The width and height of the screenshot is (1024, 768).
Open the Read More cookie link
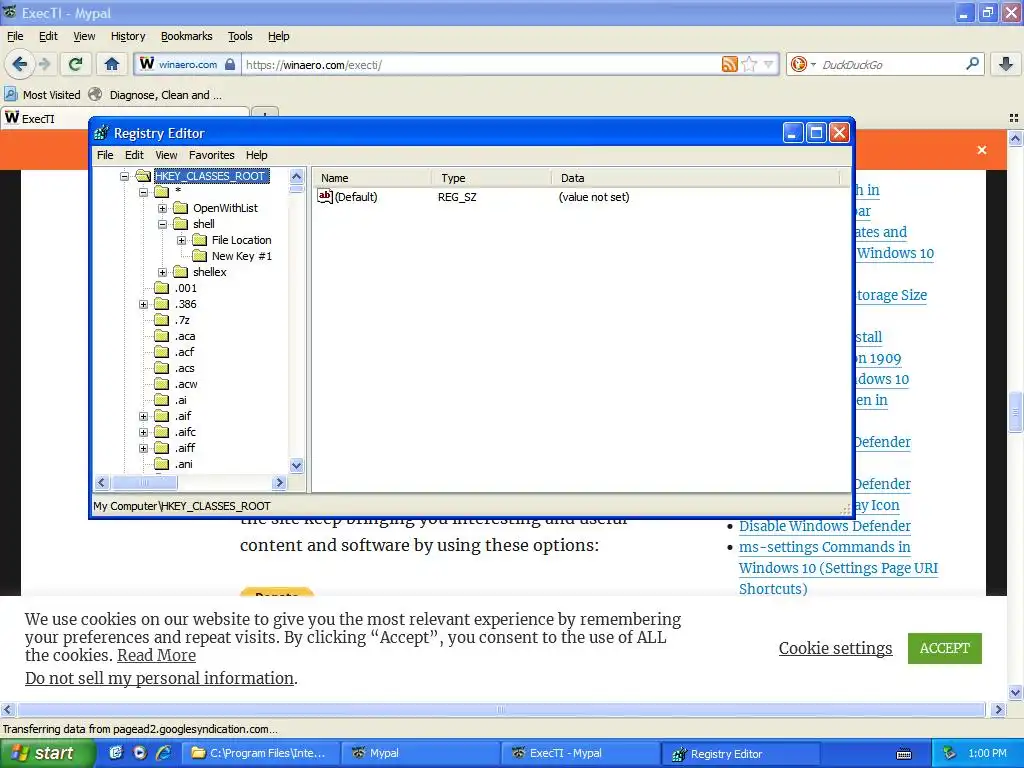coord(156,655)
